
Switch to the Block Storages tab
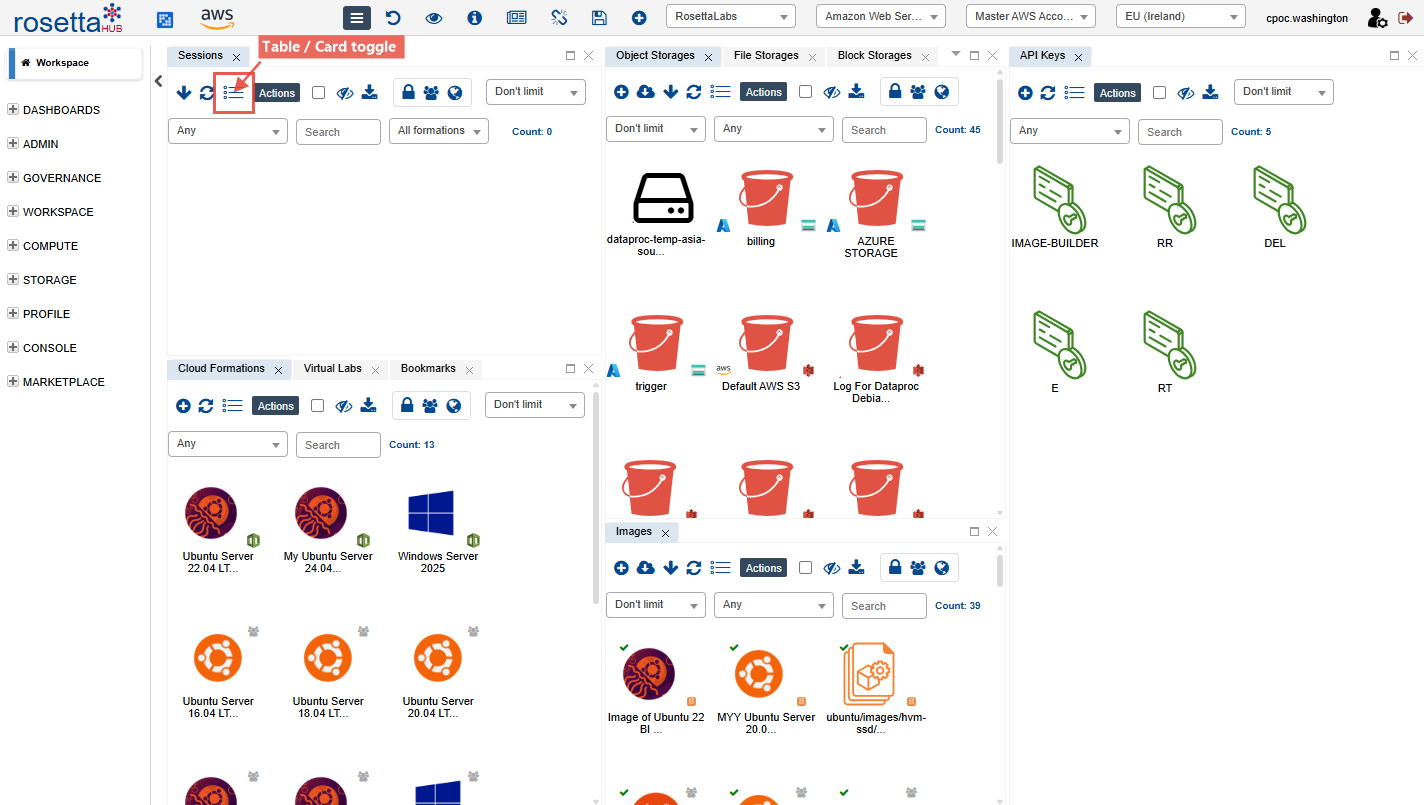pos(874,56)
